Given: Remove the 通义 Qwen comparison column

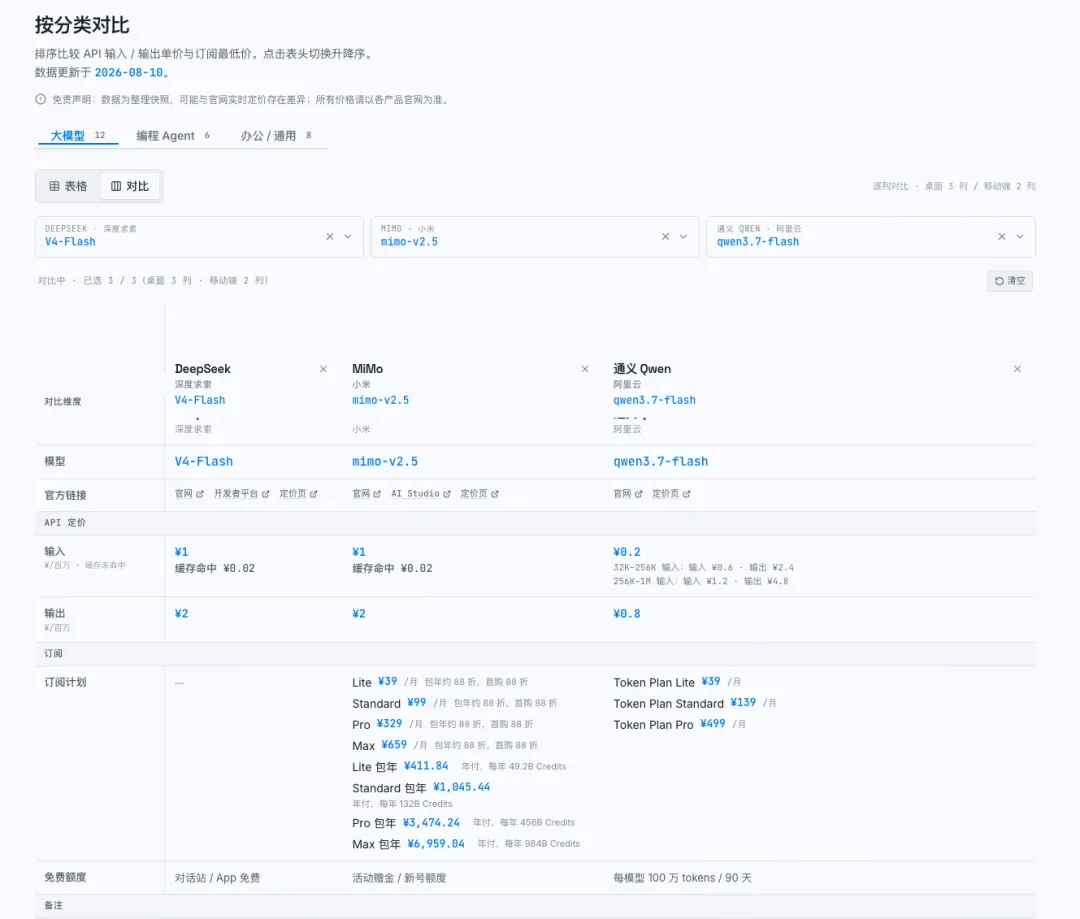Looking at the screenshot, I should (1017, 369).
